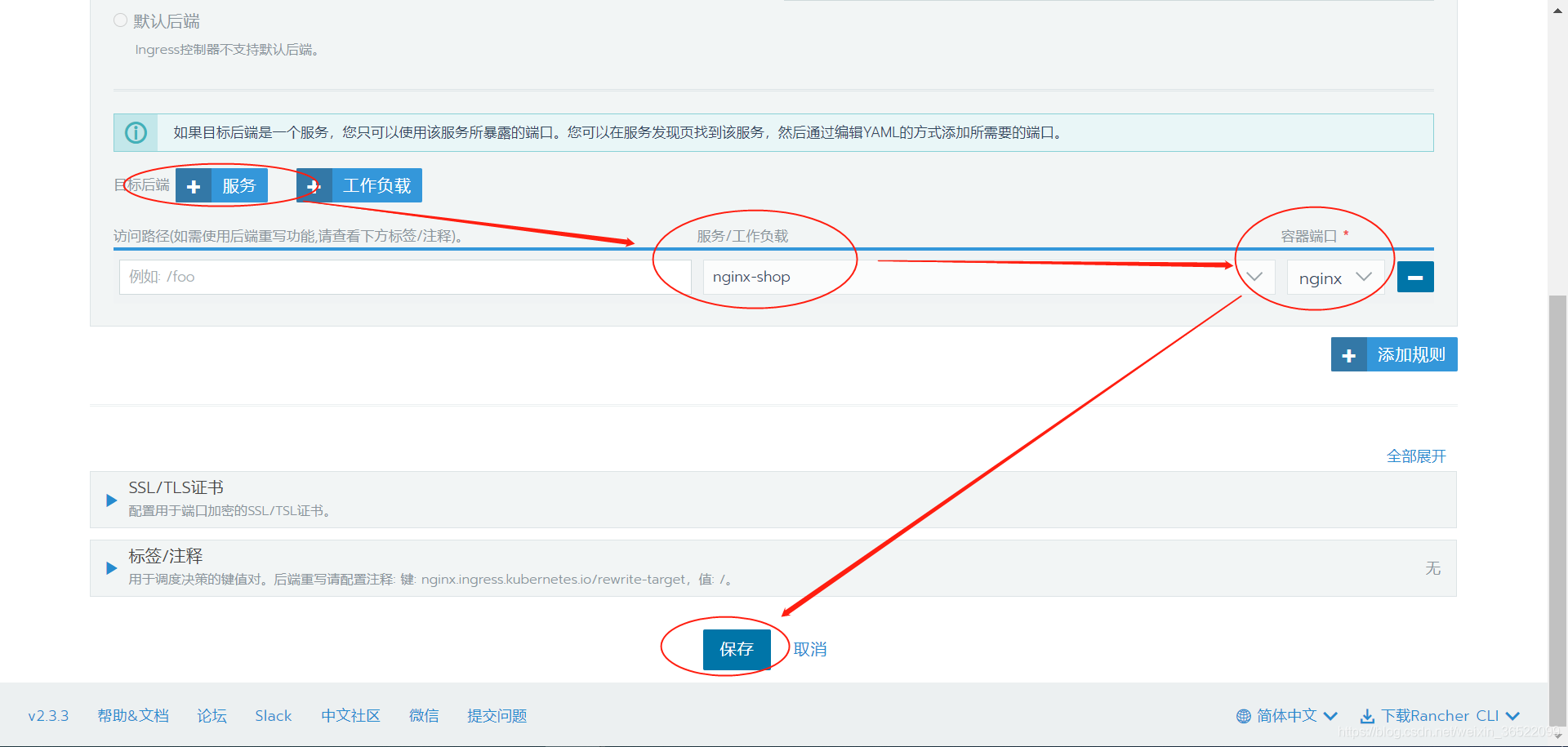
Task: Remove the rule row with minus button
Action: 1415,277
